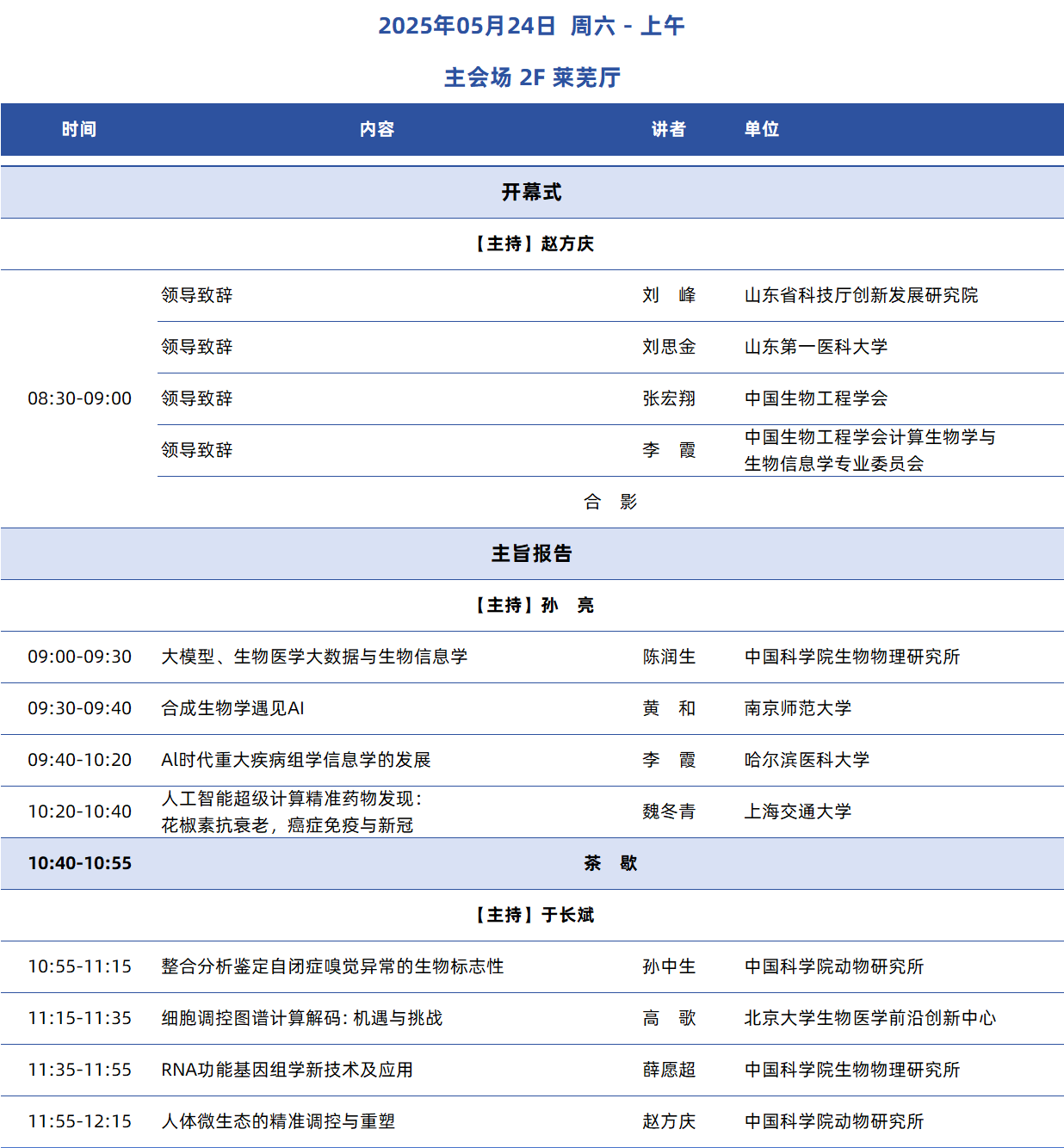Select speaker name "薛愿超"
Image resolution: width=1064 pixels, height=1148 pixels.
pos(669,1070)
